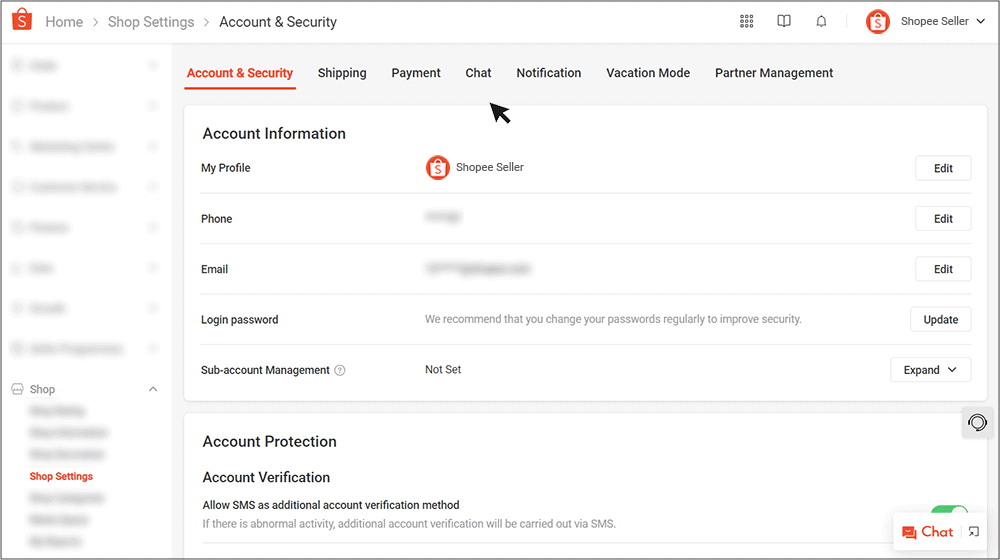The height and width of the screenshot is (560, 1000).
Task: Edit the My Profile row
Action: click(x=943, y=168)
